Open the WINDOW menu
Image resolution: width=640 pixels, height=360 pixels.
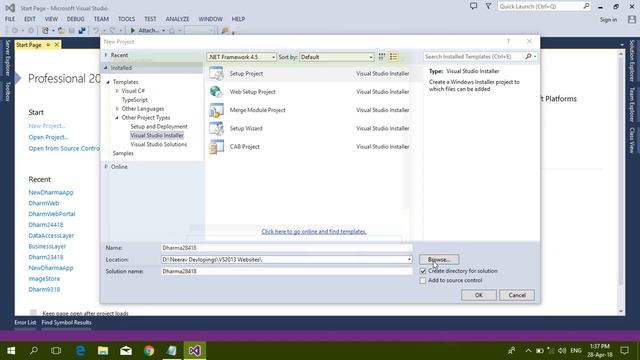210,19
